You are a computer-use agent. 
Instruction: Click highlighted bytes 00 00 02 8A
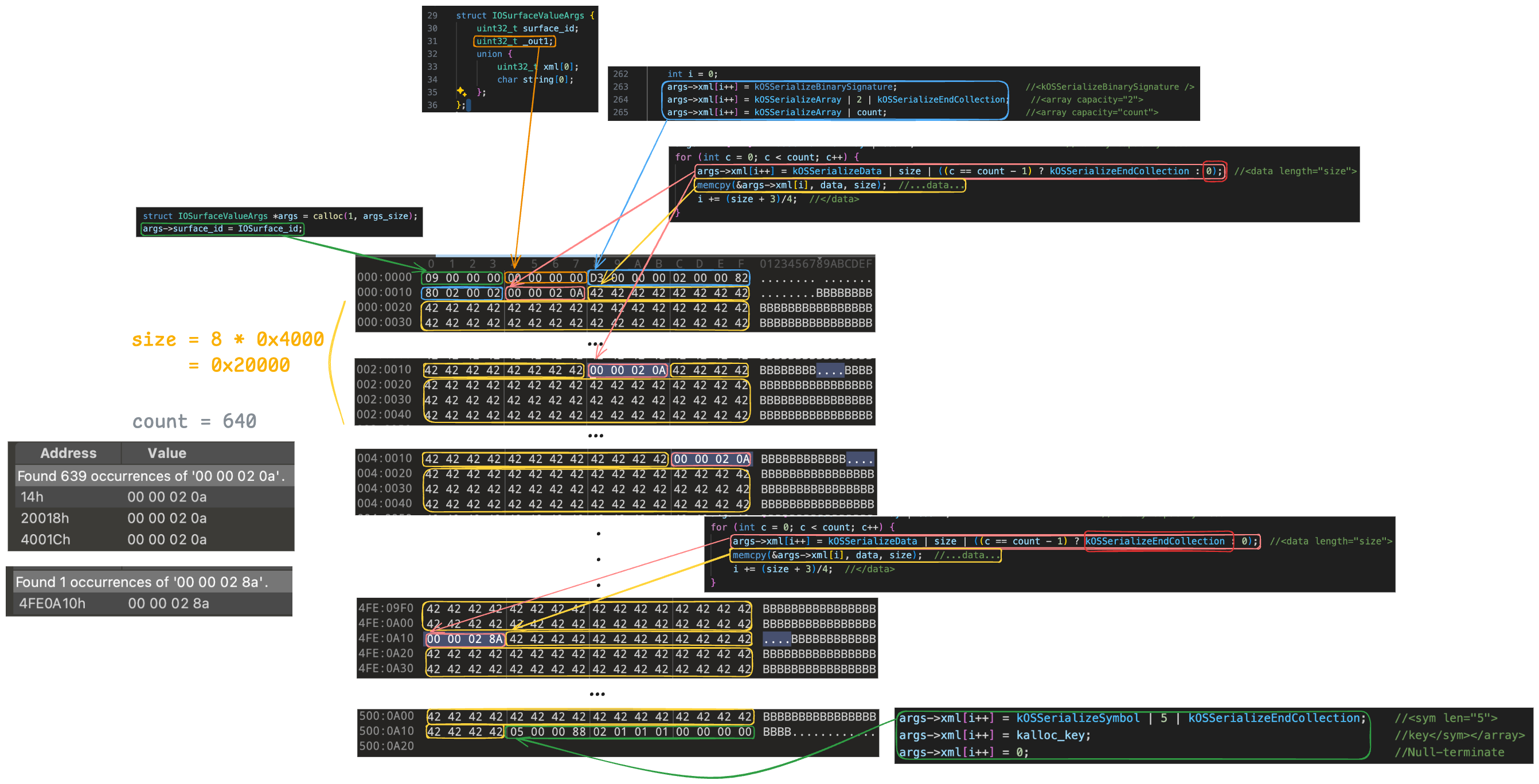point(464,639)
